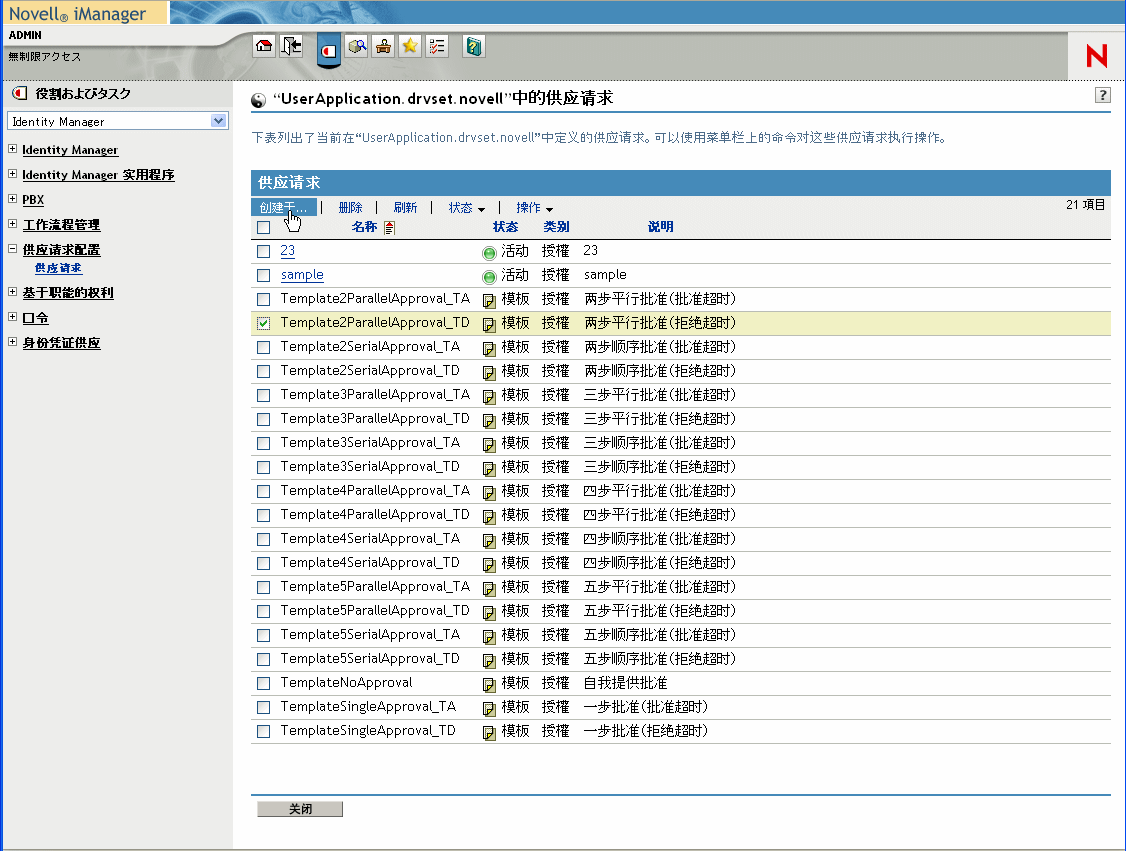Open the 操作 dropdown menu
Screen dimensions: 1126x851
click(534, 208)
